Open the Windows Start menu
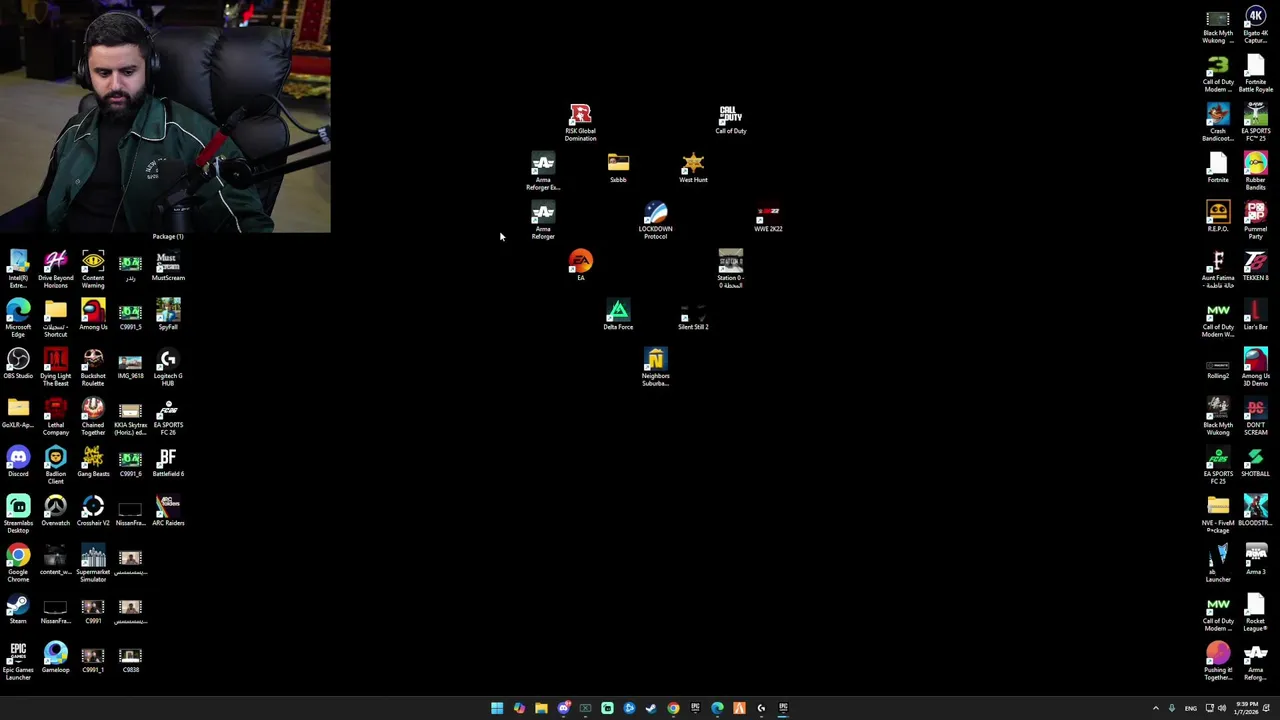1280x720 pixels. (497, 708)
